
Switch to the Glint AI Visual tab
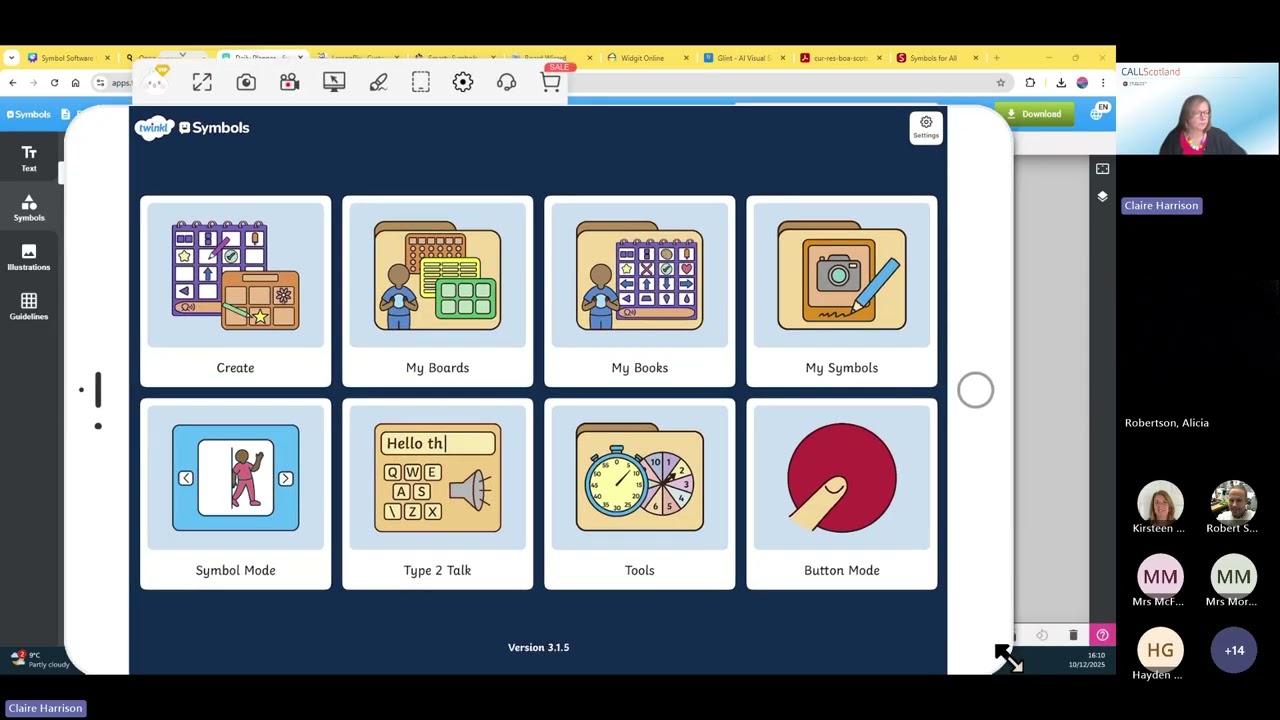(x=745, y=58)
